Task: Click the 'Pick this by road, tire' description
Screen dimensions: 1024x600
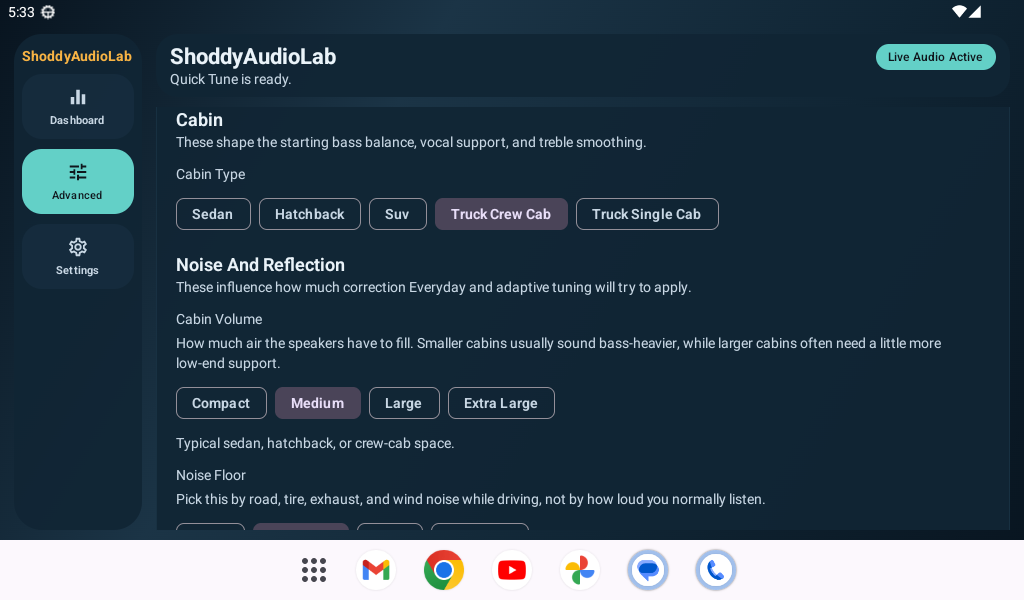Action: coord(470,499)
